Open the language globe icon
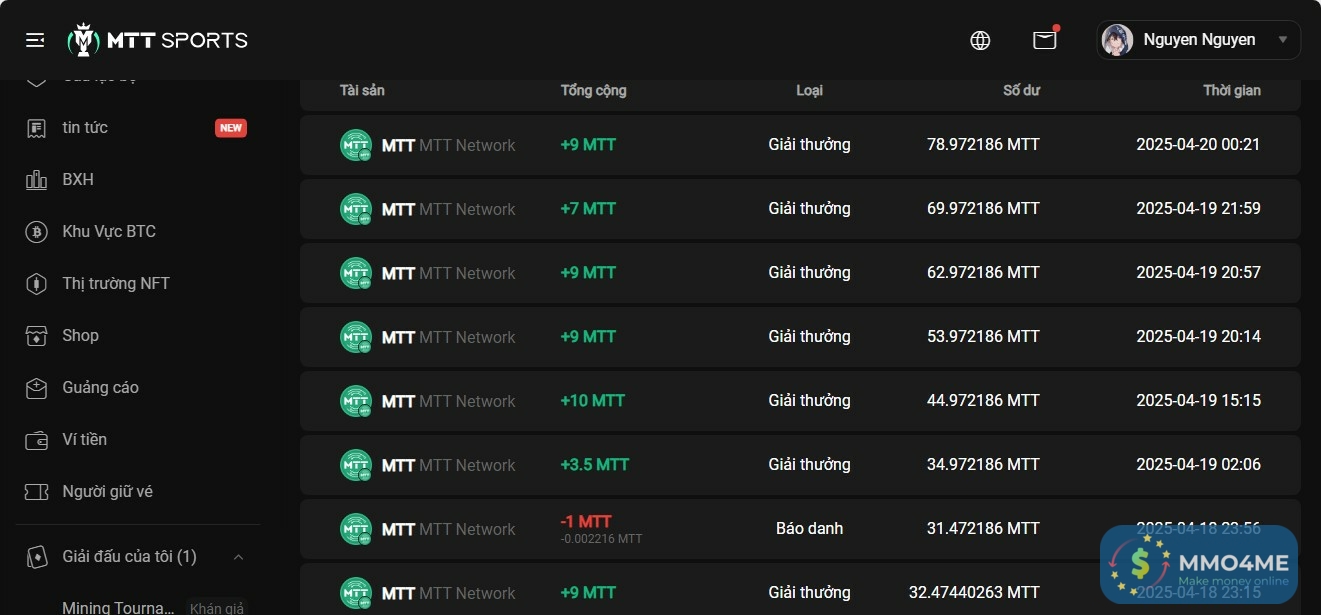The height and width of the screenshot is (615, 1321). (980, 40)
